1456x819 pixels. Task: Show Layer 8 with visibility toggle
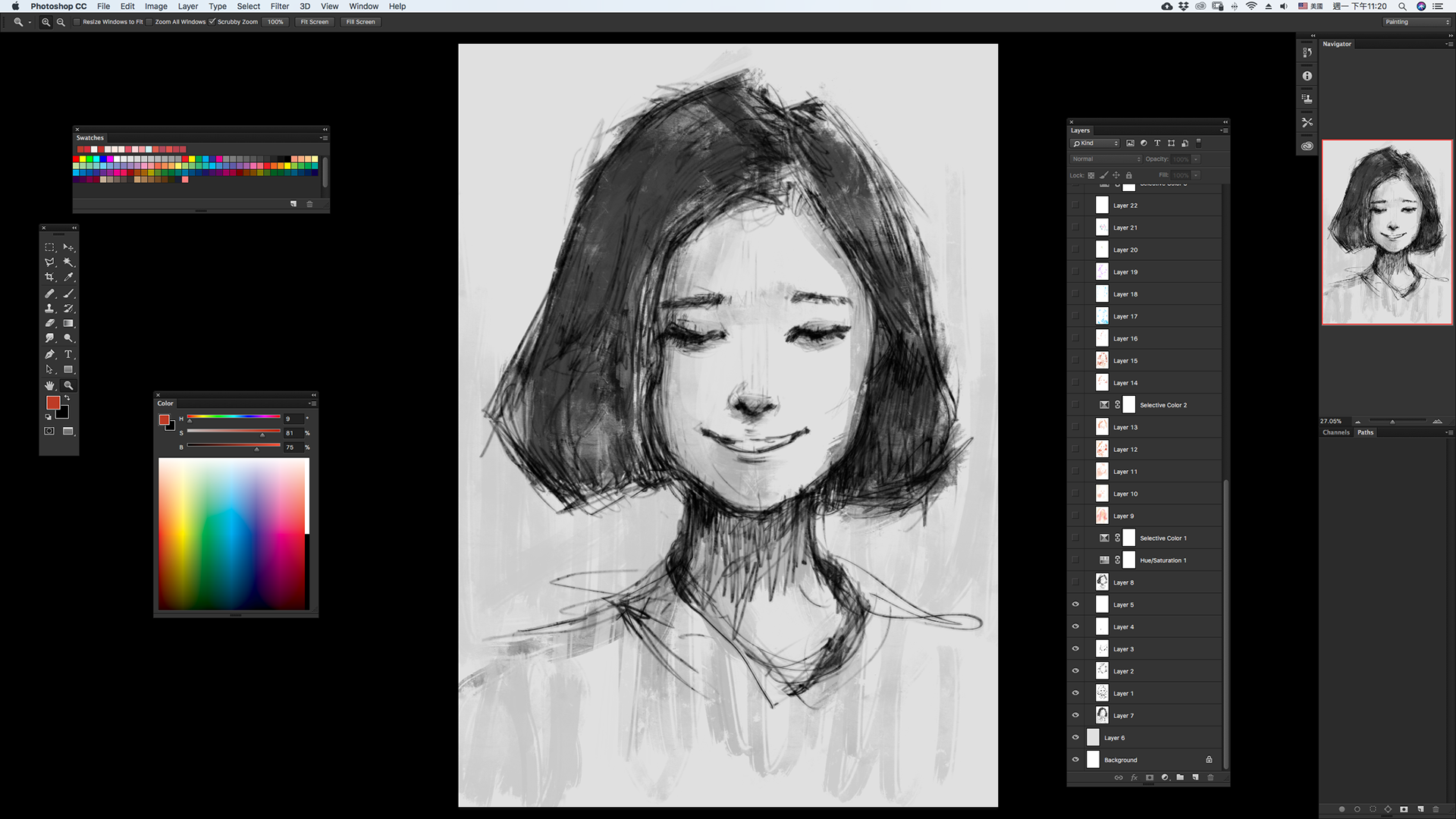point(1075,582)
